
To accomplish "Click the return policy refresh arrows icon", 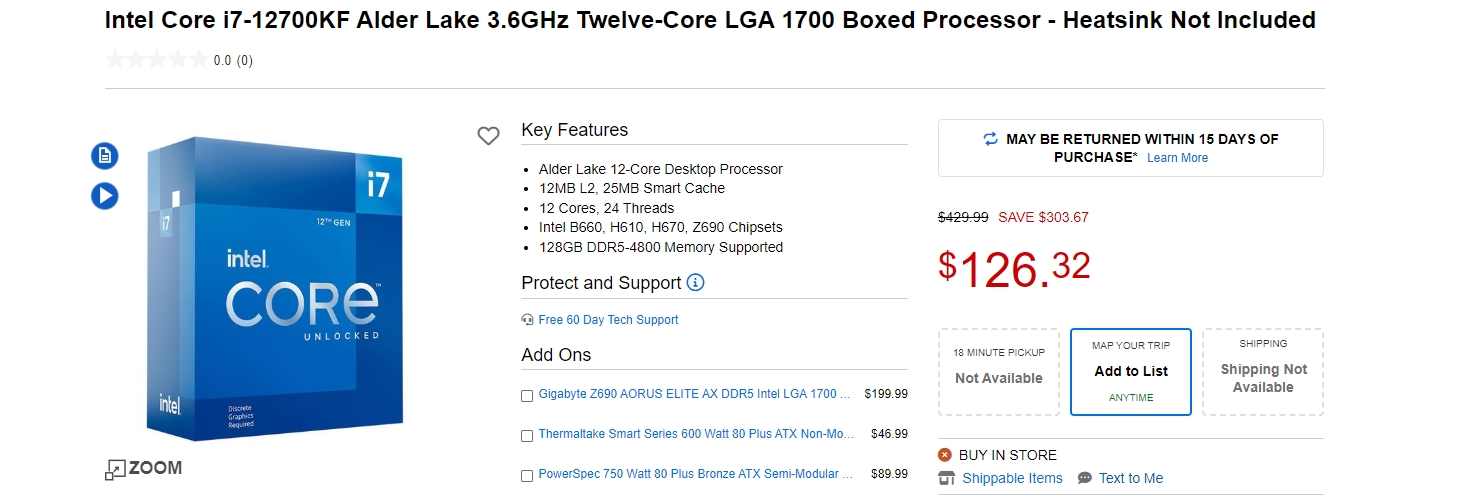I will pos(990,139).
